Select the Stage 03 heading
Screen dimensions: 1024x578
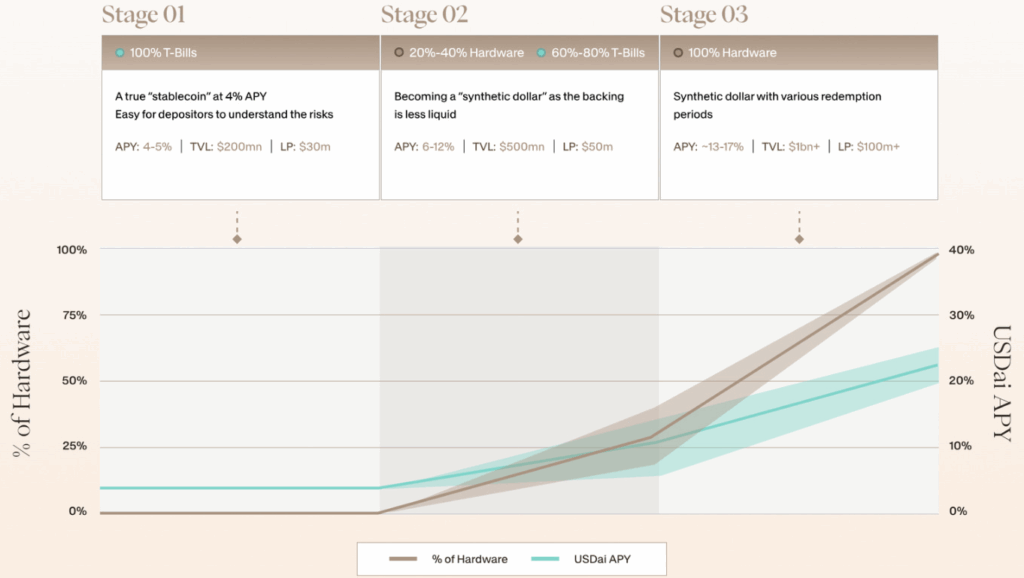coord(704,15)
